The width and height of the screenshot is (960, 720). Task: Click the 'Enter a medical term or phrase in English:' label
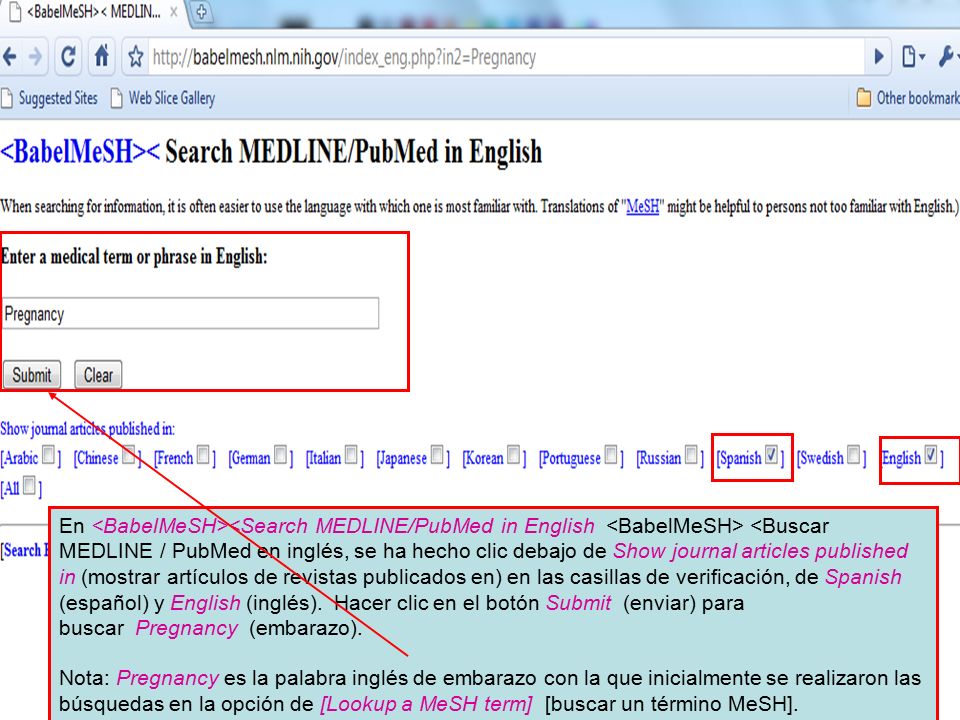(134, 257)
